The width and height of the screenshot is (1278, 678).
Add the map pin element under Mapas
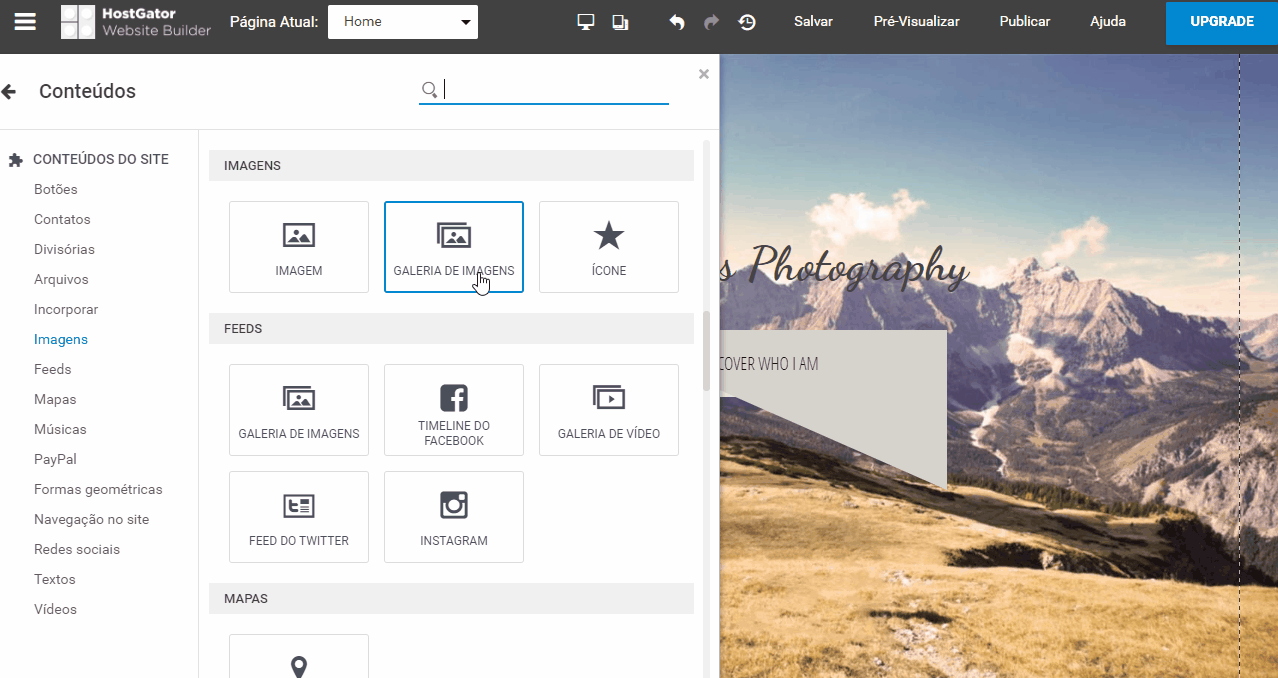(x=299, y=656)
